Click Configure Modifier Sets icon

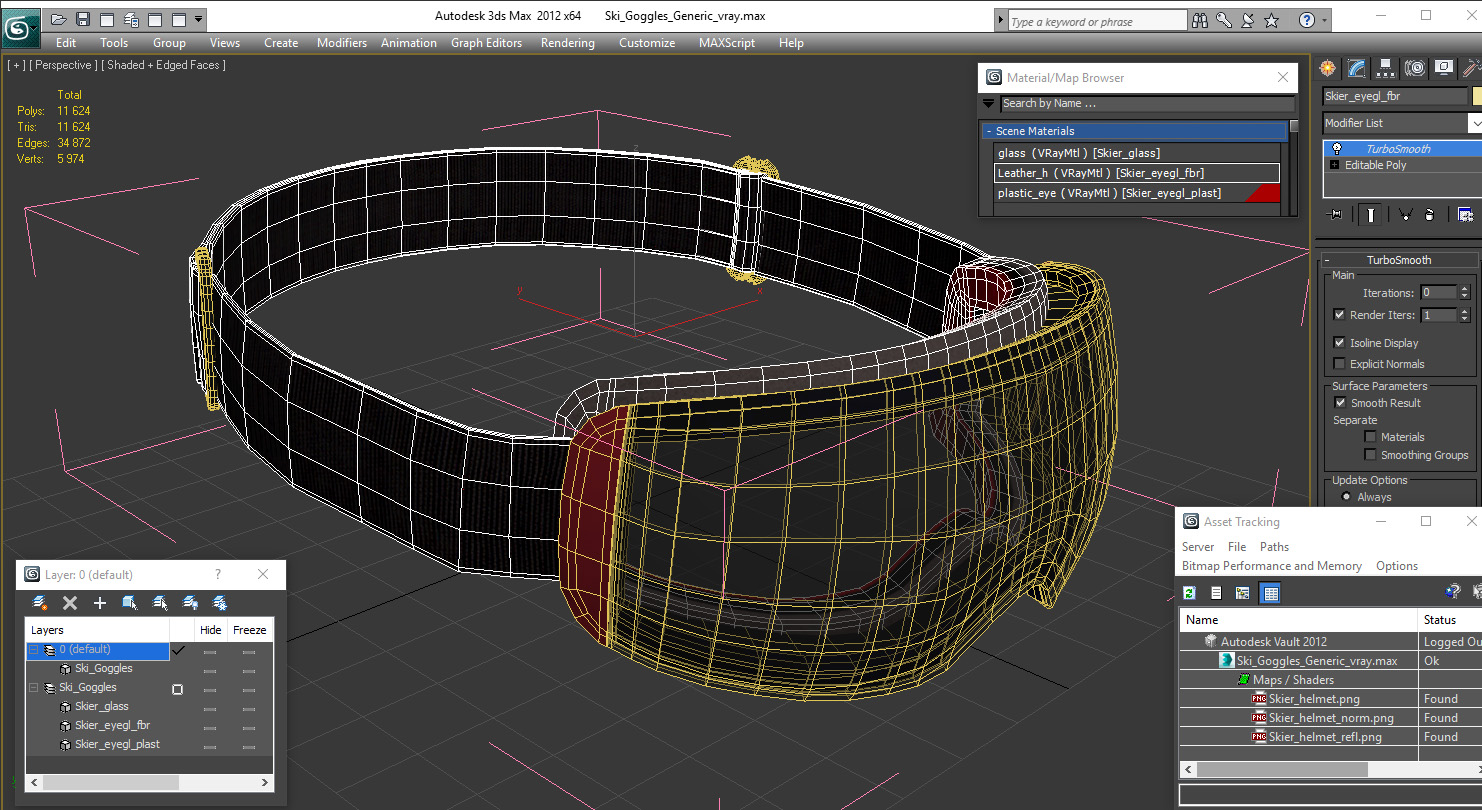[1465, 214]
